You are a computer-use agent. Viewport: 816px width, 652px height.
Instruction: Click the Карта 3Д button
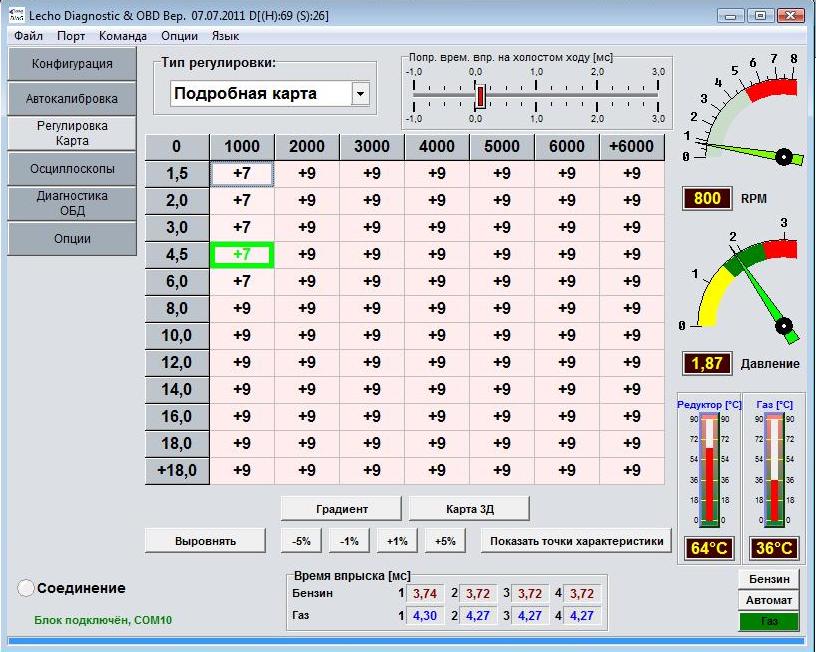[x=469, y=509]
